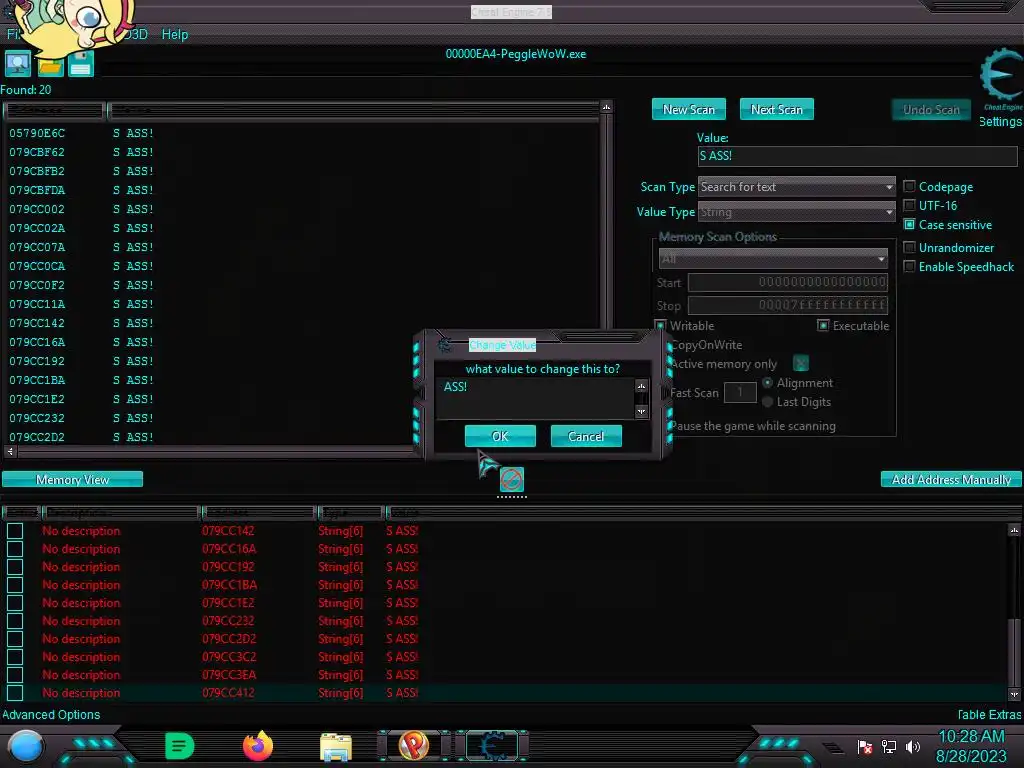
Task: Click the New Scan button
Action: [x=688, y=110]
